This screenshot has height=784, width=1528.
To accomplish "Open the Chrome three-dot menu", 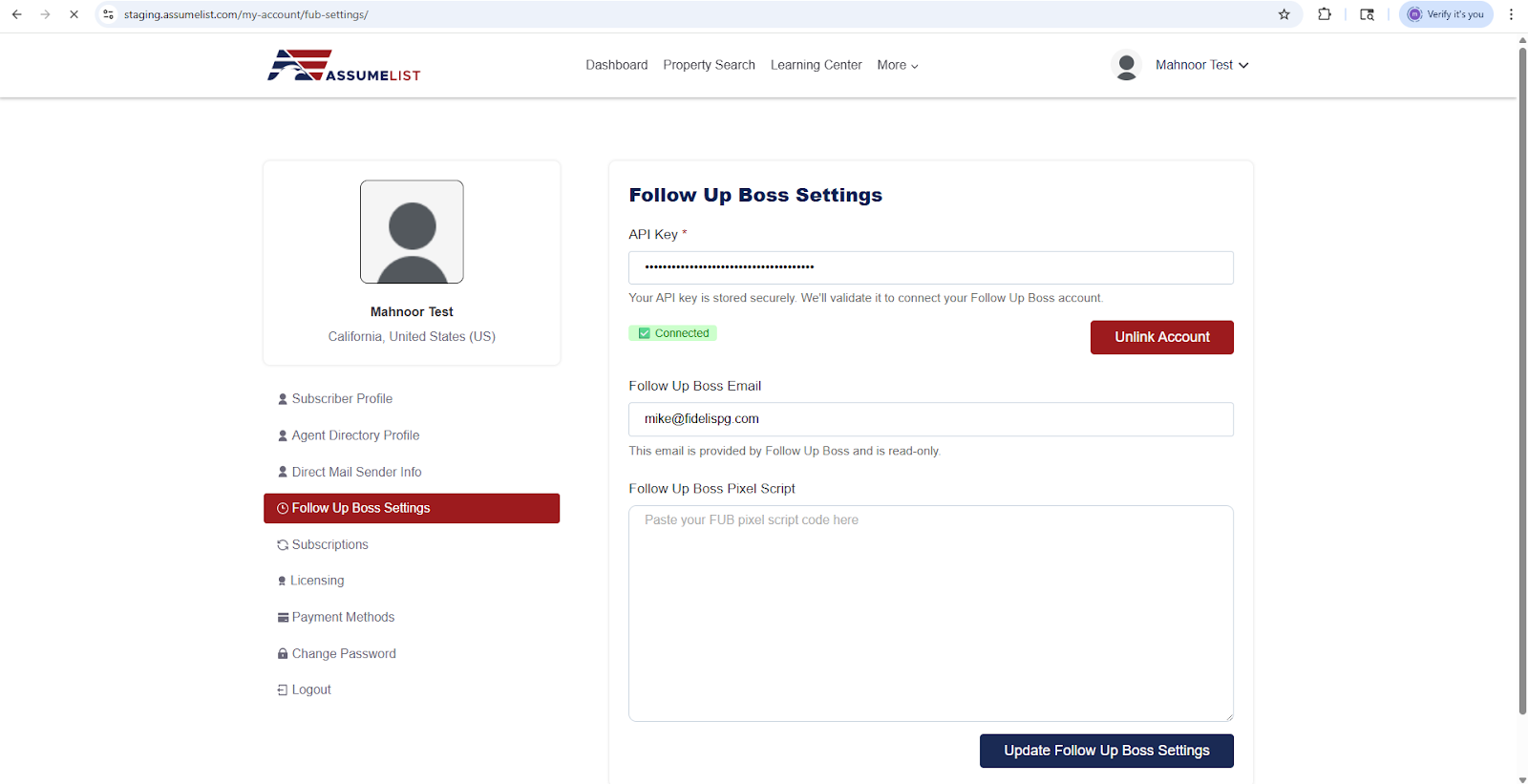I will coord(1511,14).
